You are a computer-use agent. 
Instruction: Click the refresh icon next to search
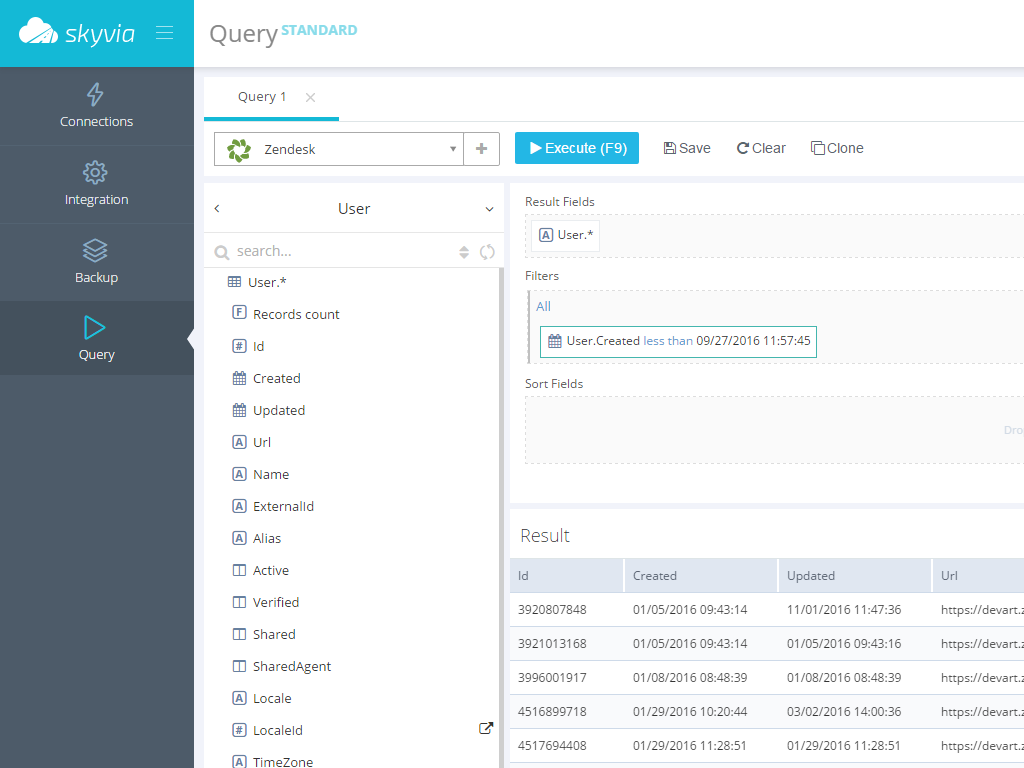[487, 252]
